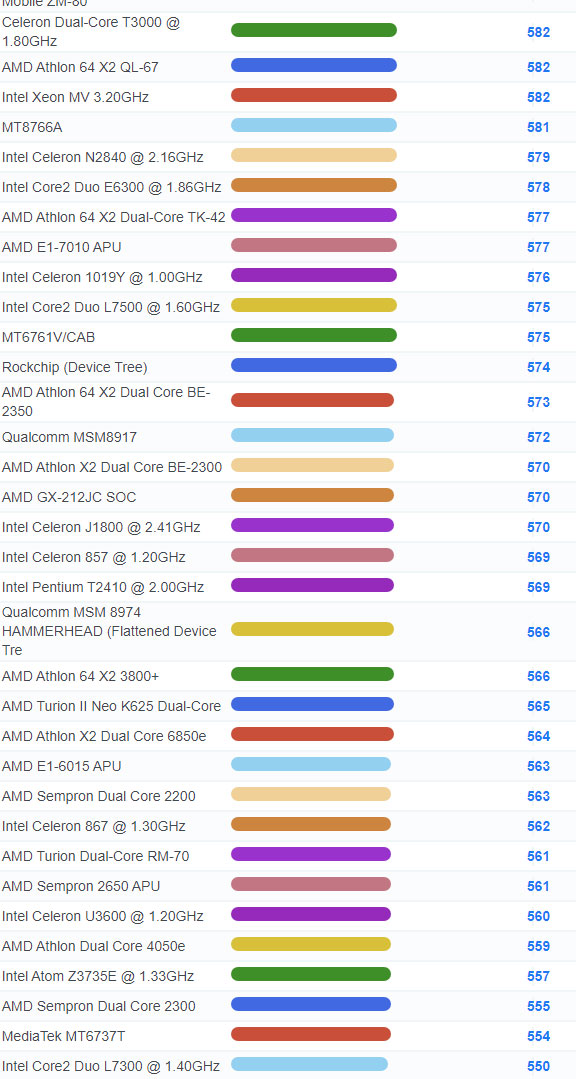
Task: Click red bar for Intel Xeon MV
Action: (314, 95)
